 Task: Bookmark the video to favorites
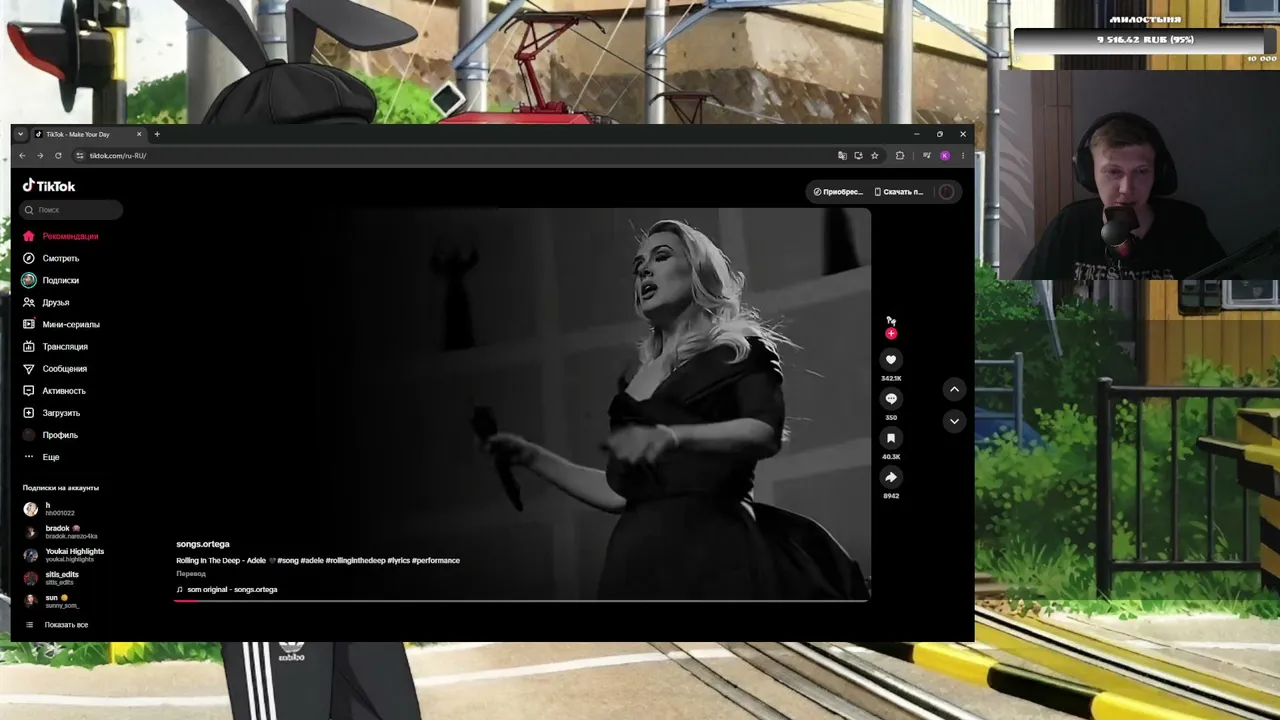(891, 438)
